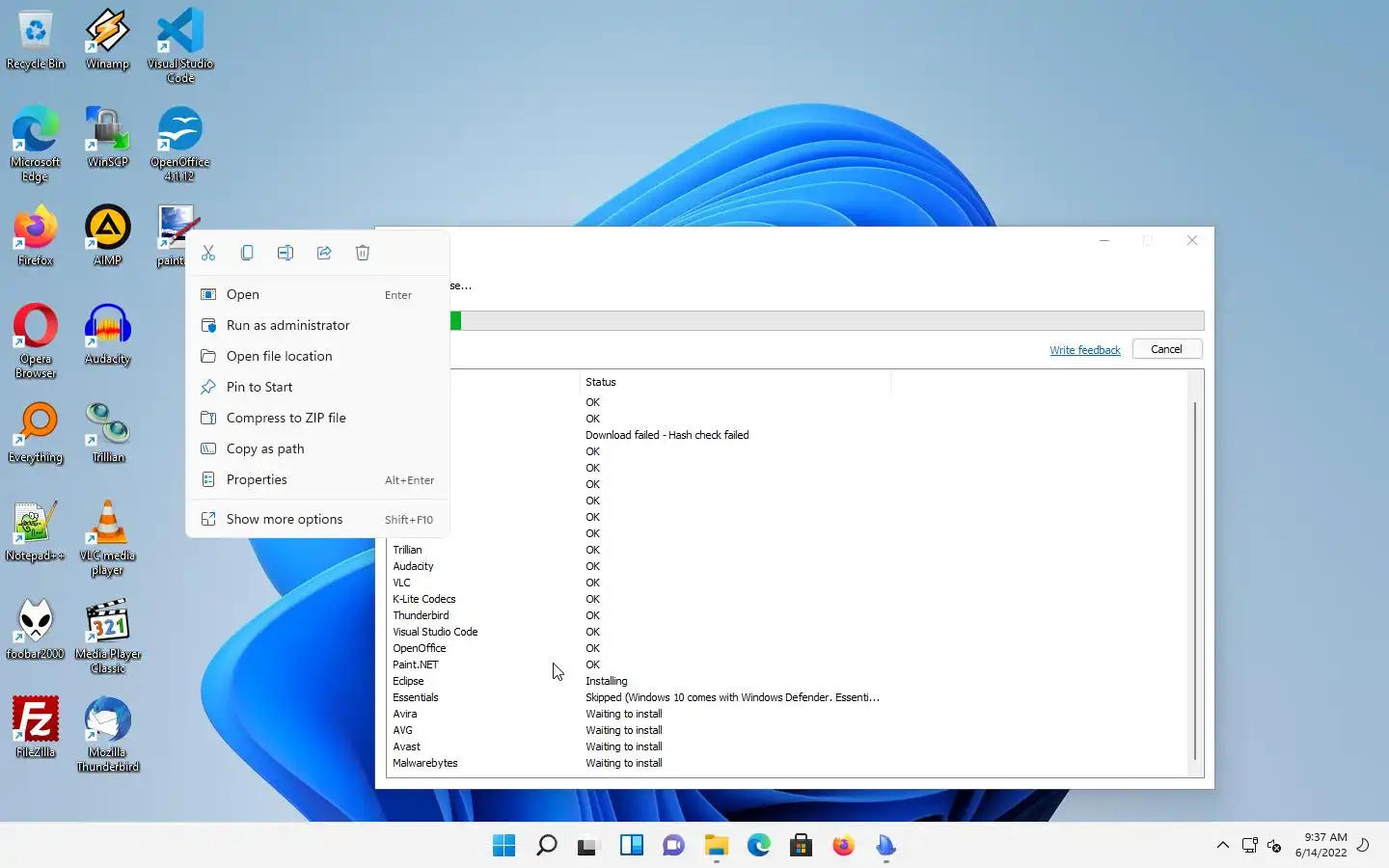Viewport: 1389px width, 868px height.
Task: Select the Firefox desktop shortcut
Action: (36, 236)
